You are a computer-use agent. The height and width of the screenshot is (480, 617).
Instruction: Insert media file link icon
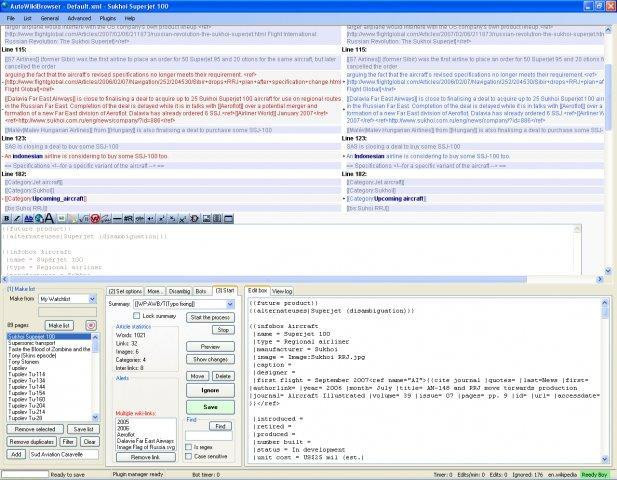pos(73,218)
